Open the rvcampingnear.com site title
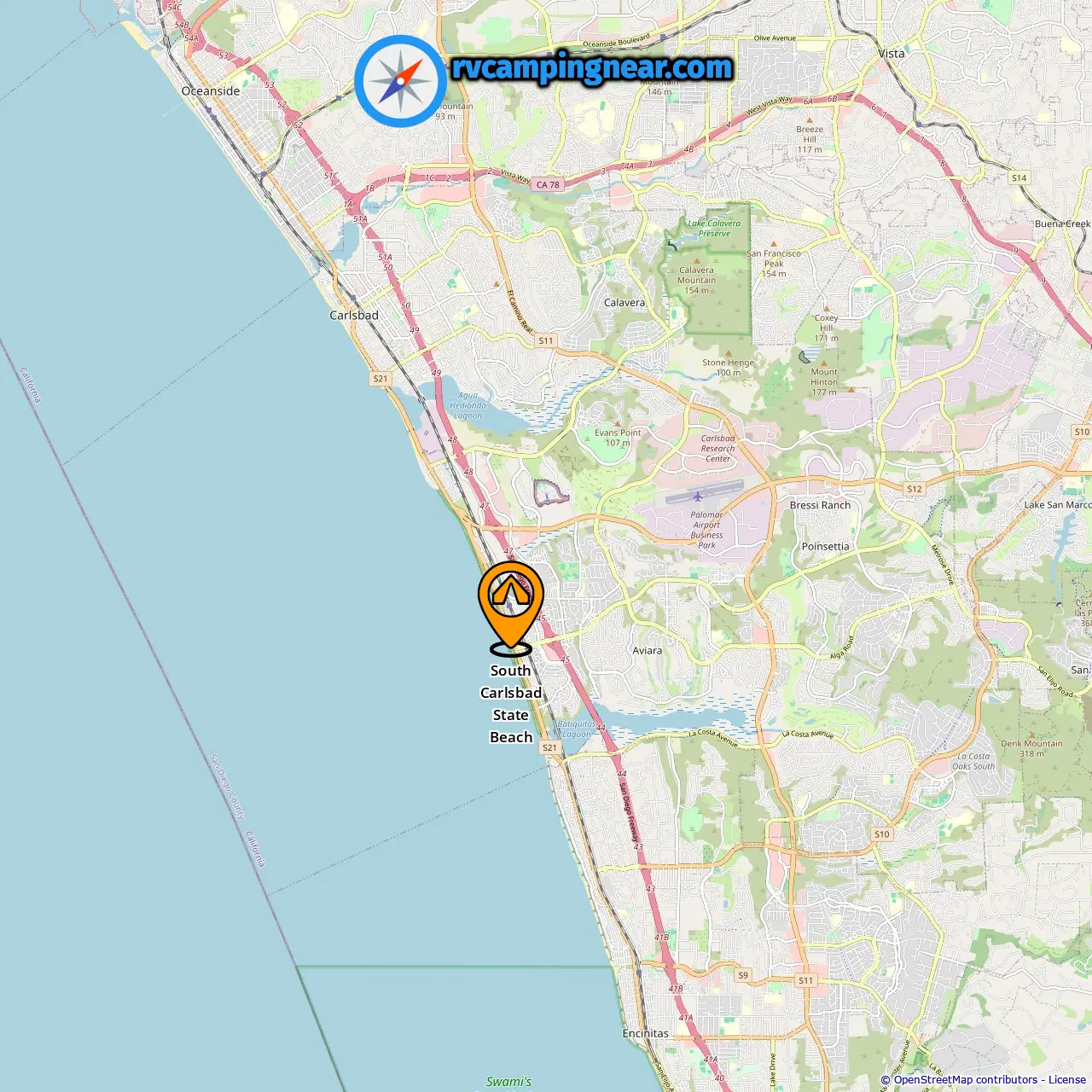 [592, 67]
